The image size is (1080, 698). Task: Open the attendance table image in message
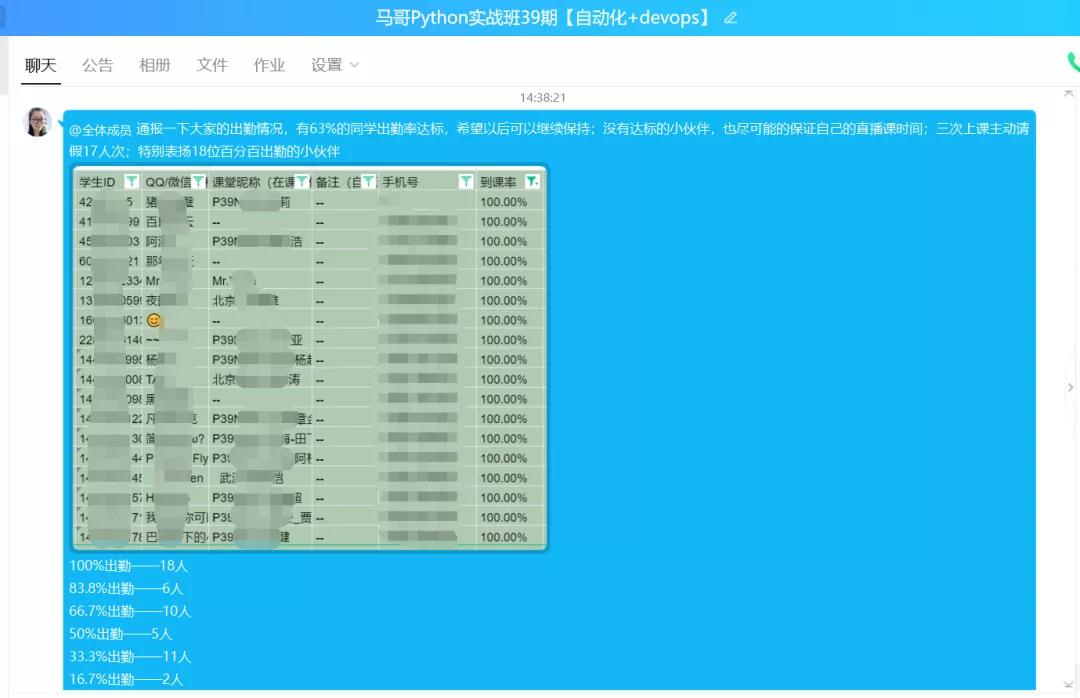[x=310, y=360]
